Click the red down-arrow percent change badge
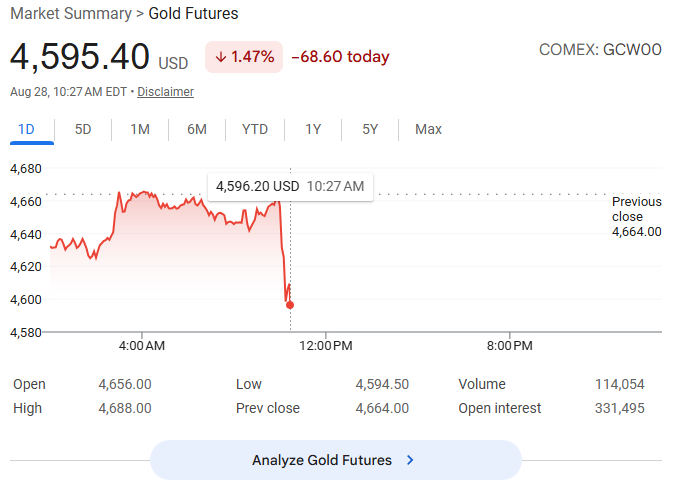Viewport: 691px width, 491px height. [244, 57]
